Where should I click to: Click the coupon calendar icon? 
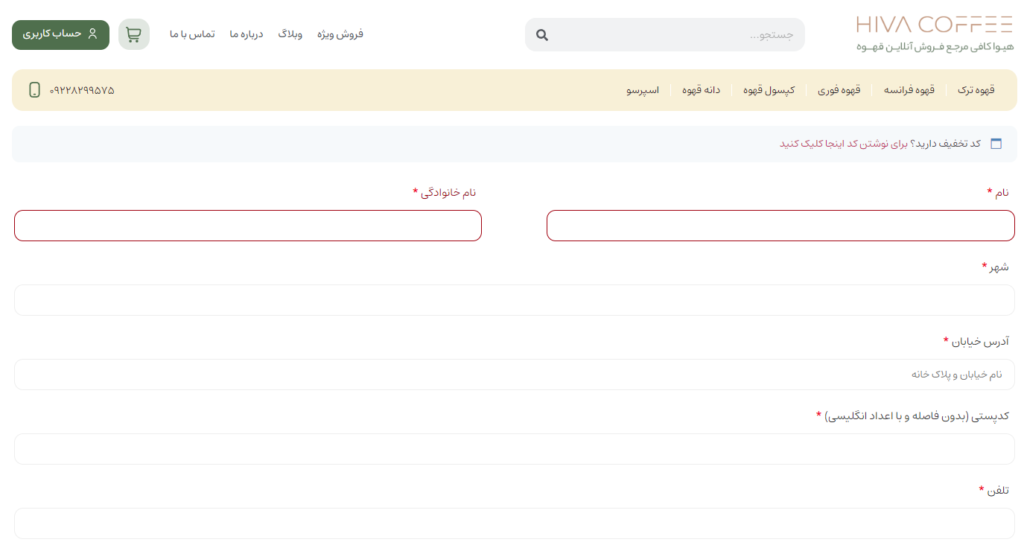tap(996, 144)
